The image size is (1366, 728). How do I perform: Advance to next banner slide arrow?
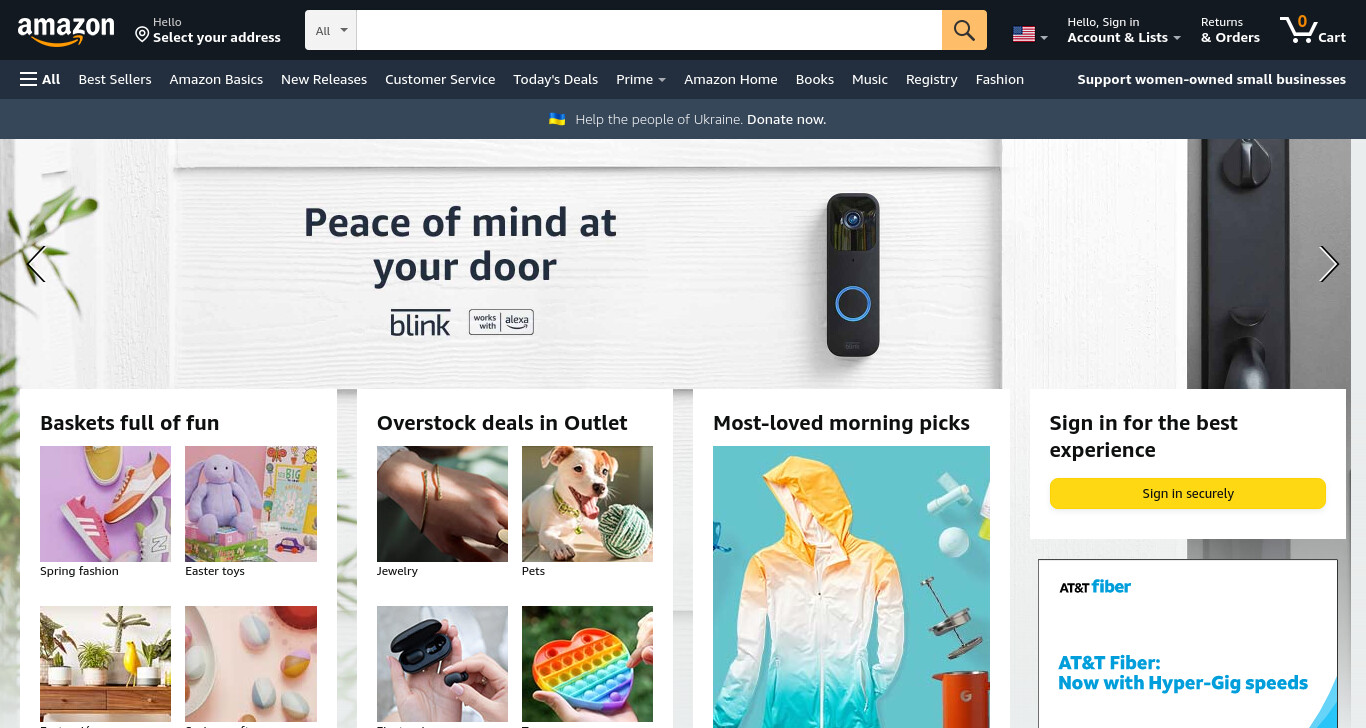1328,264
